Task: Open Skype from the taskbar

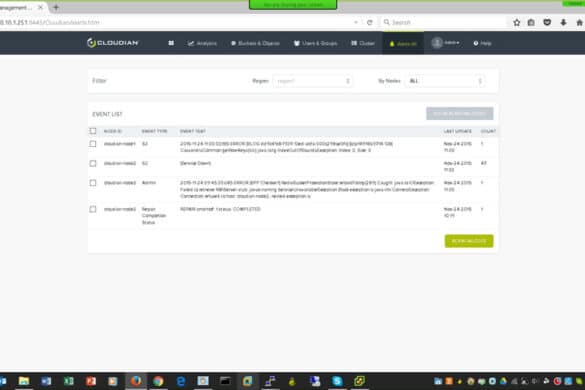Action: click(x=337, y=381)
